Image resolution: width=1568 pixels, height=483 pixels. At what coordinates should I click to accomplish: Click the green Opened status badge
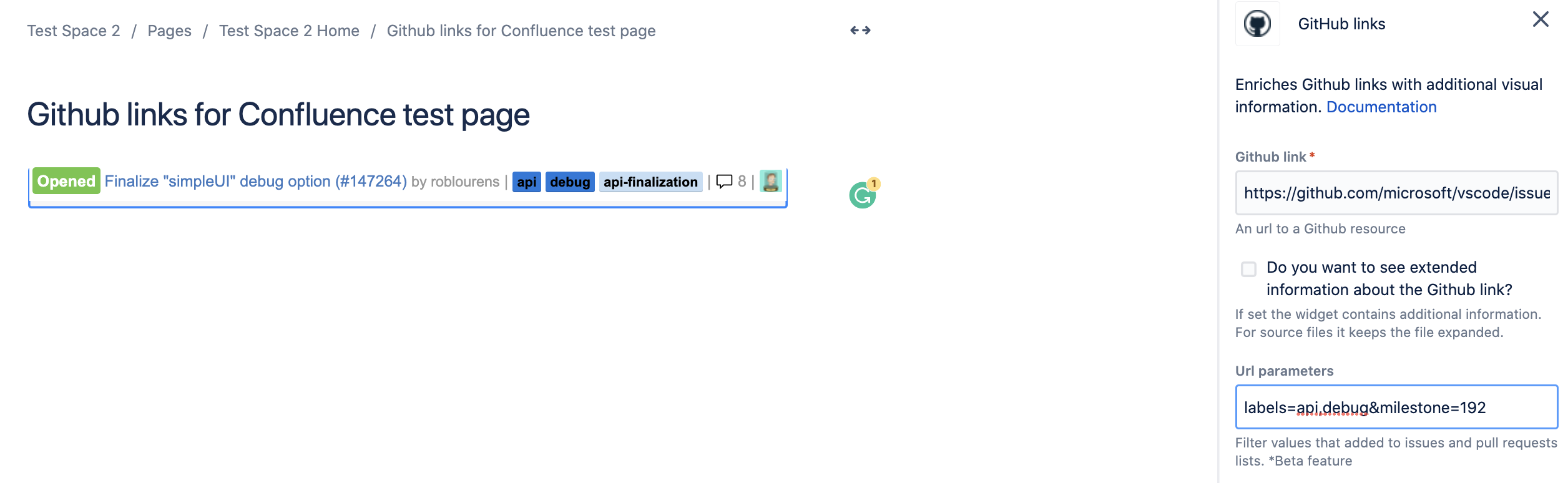(66, 182)
